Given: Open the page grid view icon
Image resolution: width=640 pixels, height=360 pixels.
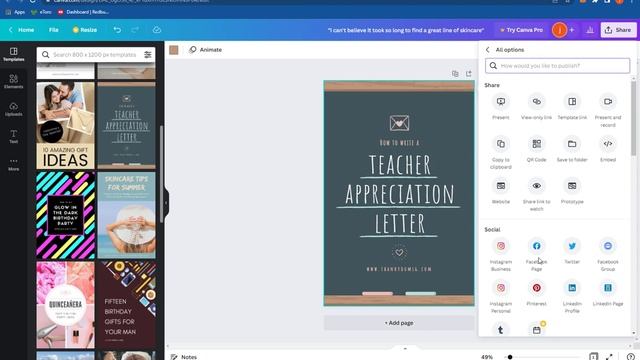Looking at the screenshot, I should (593, 357).
